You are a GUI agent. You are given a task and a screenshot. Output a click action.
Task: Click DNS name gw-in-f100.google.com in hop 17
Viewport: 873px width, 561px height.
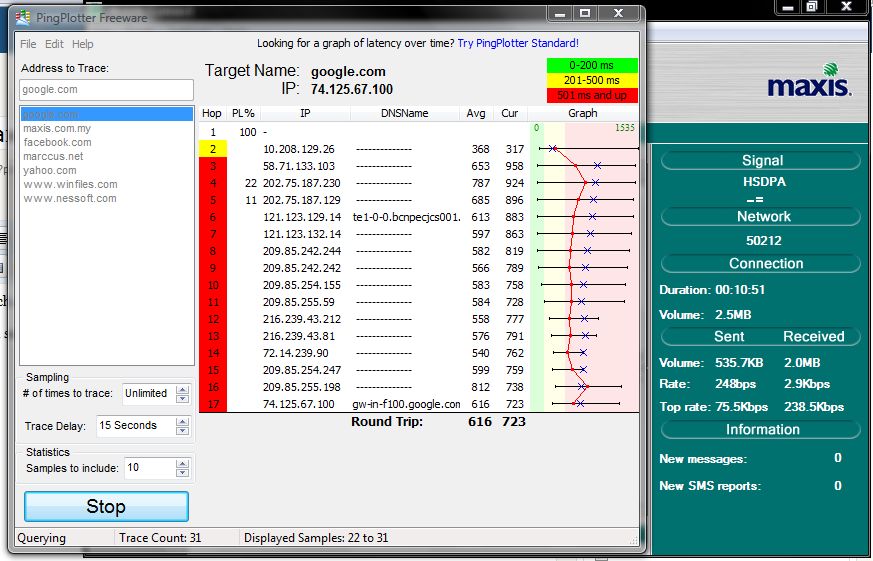406,404
